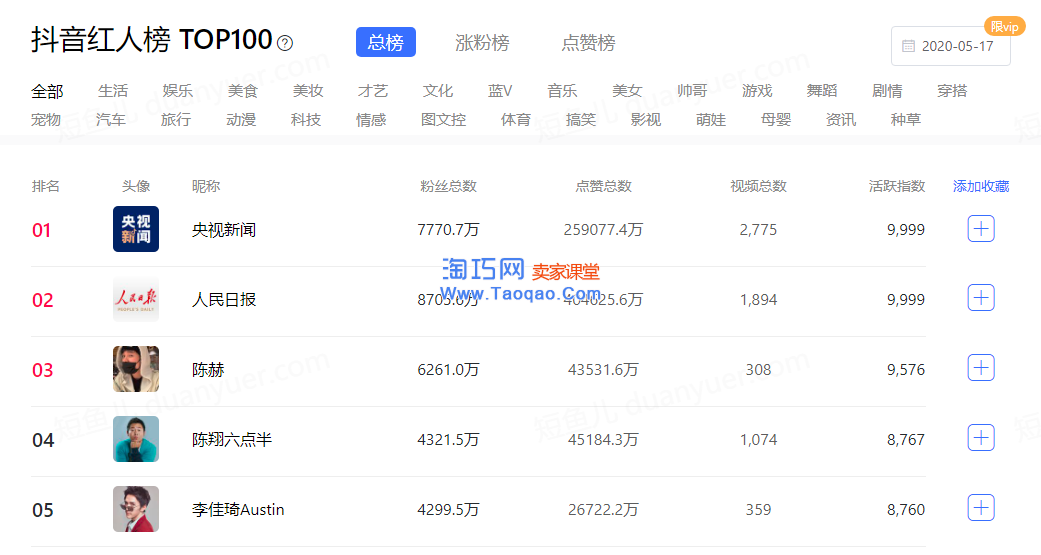
Task: Filter by 娱乐 category
Action: click(x=178, y=91)
